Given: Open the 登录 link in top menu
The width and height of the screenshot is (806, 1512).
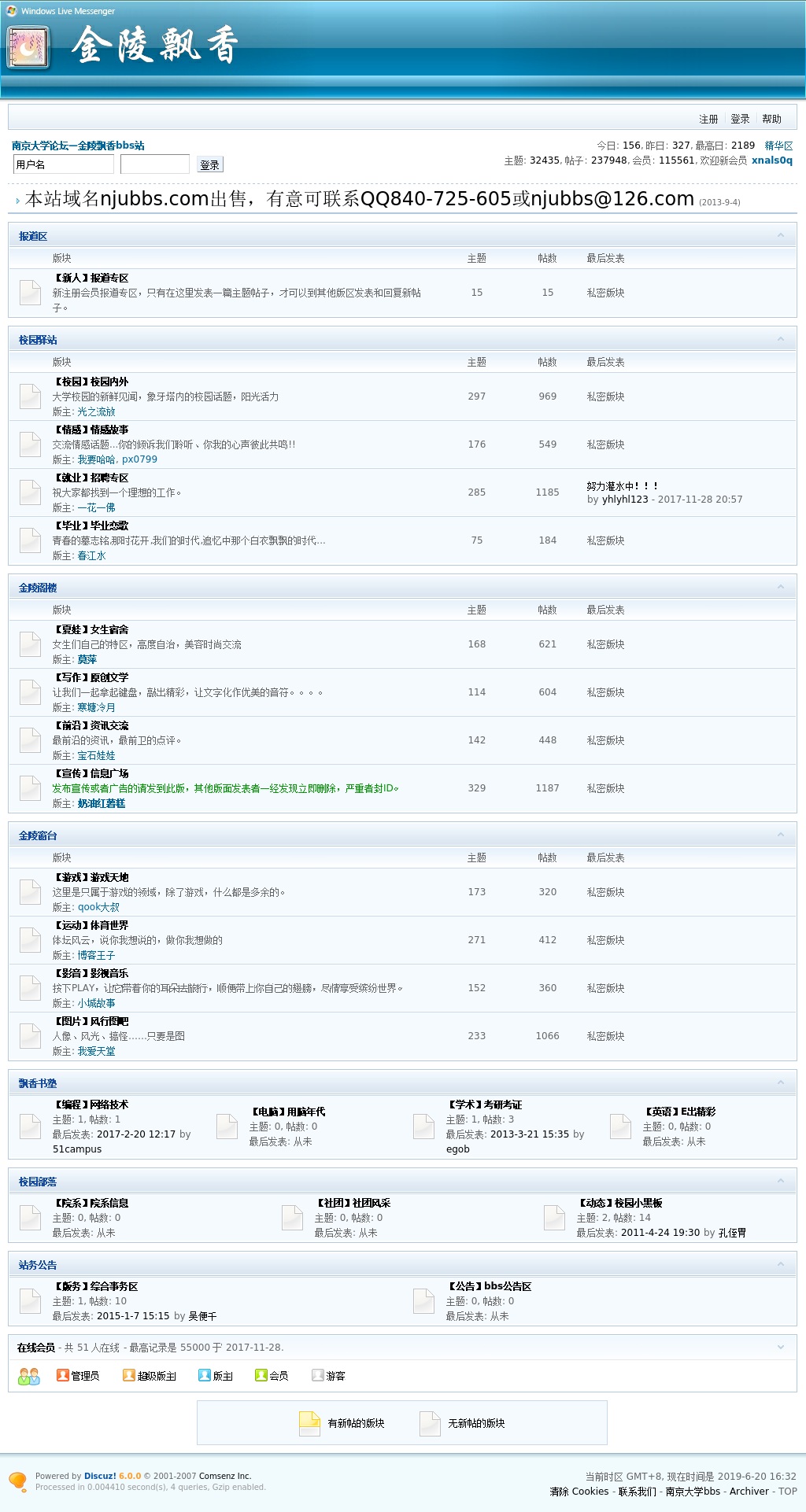Looking at the screenshot, I should pyautogui.click(x=740, y=120).
